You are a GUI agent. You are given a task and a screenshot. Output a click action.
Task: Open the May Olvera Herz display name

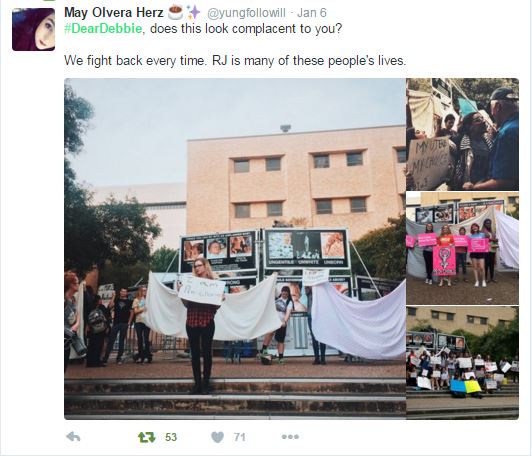click(114, 13)
